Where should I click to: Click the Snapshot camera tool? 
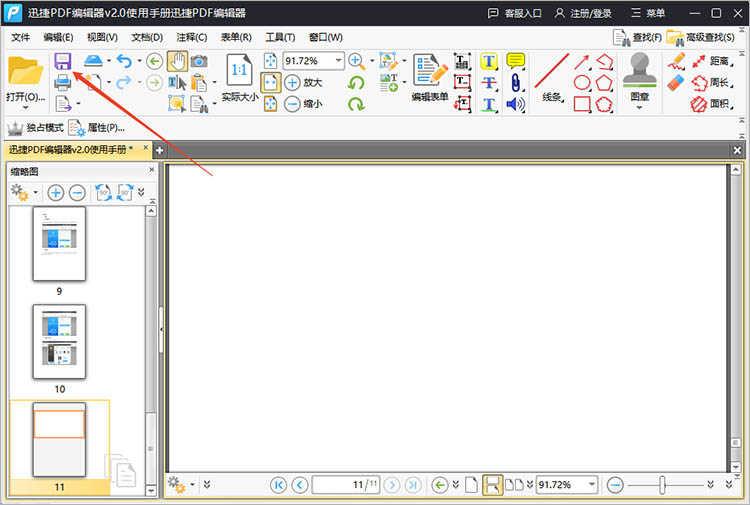pos(199,61)
